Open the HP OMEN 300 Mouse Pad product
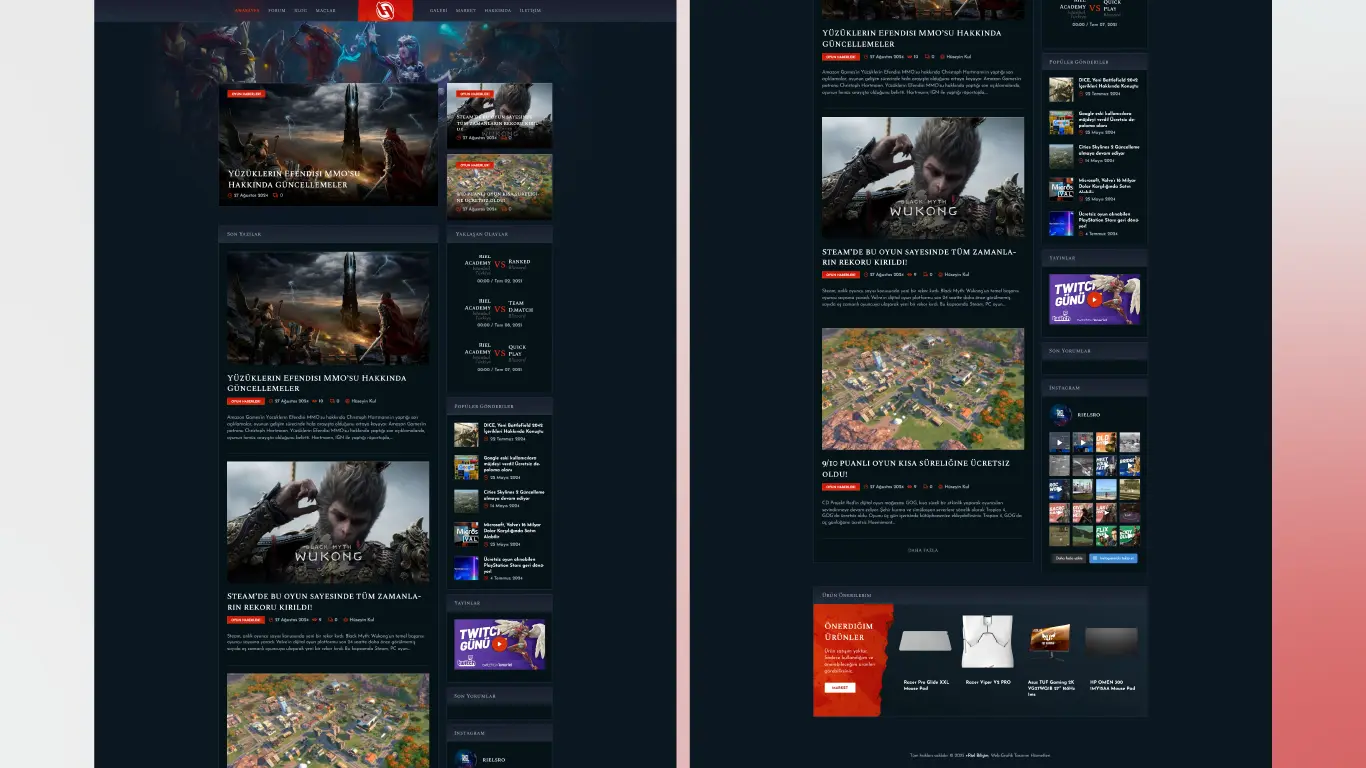Screen dimensions: 1366x768 pos(1112,658)
